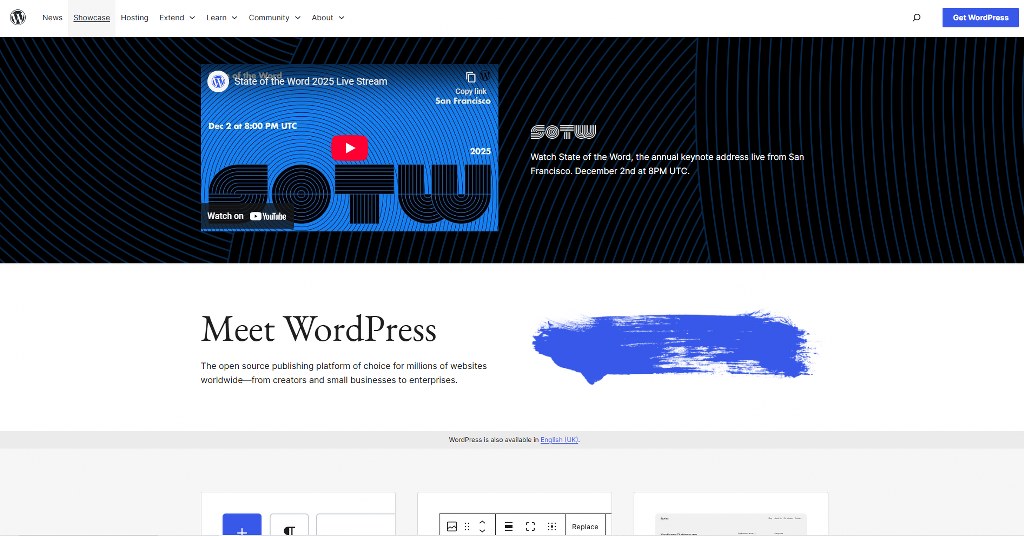Image resolution: width=1024 pixels, height=536 pixels.
Task: Click the drag handle dots icon
Action: [x=467, y=526]
